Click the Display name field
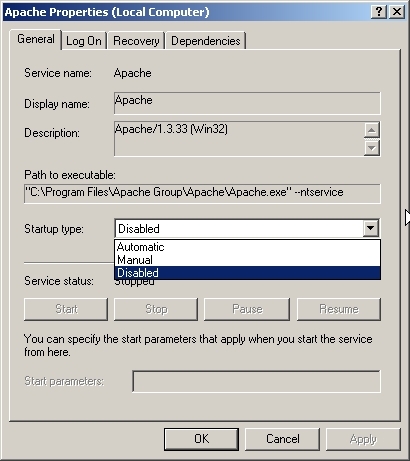This screenshot has width=410, height=461. tap(247, 103)
